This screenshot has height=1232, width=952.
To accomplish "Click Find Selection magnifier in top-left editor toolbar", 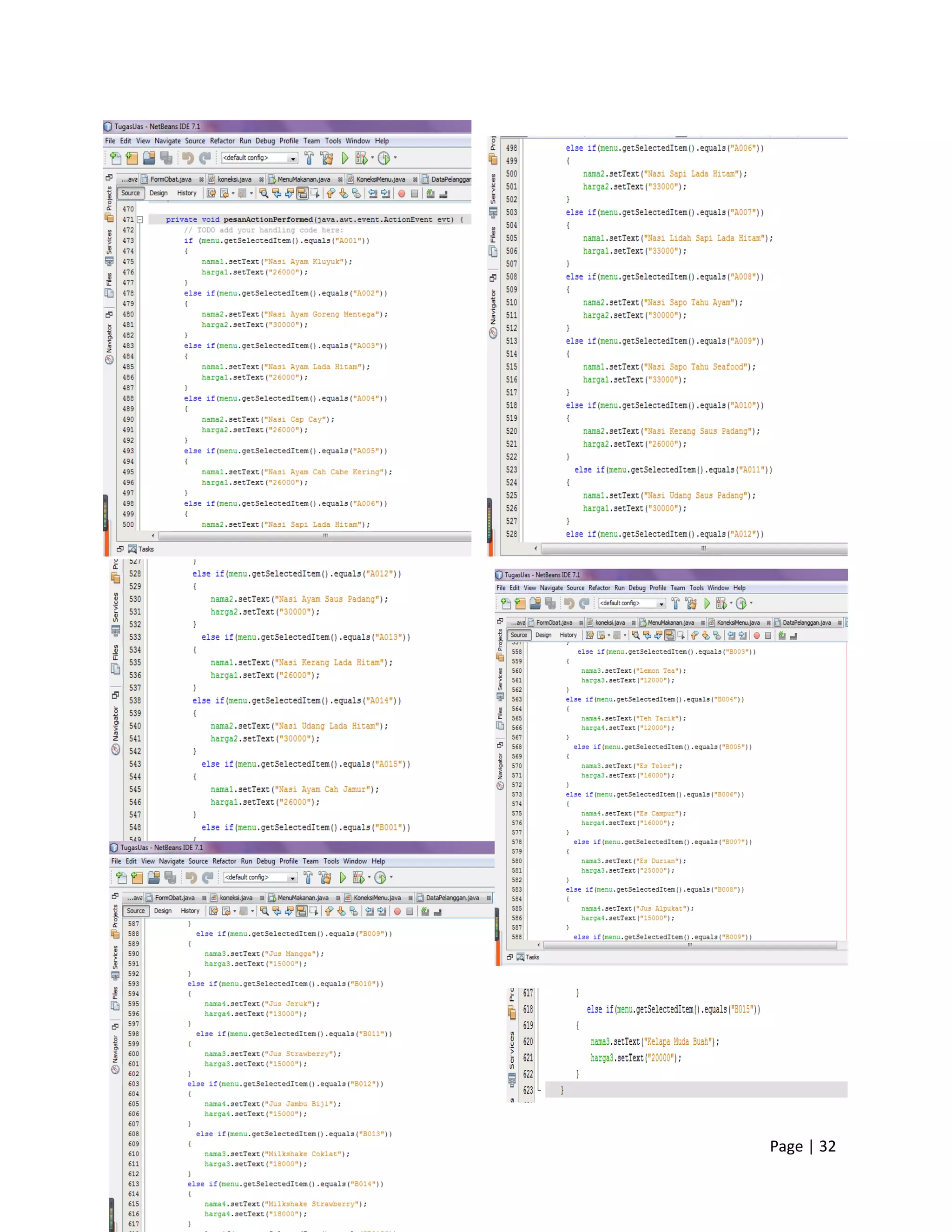I will point(264,193).
